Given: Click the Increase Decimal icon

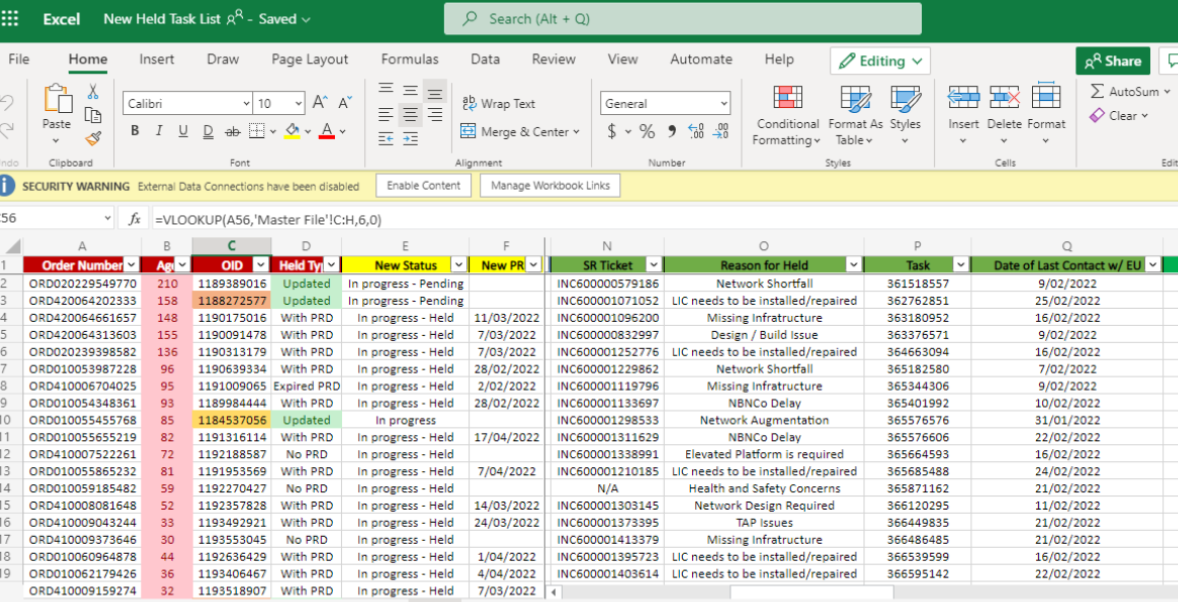Looking at the screenshot, I should point(696,132).
